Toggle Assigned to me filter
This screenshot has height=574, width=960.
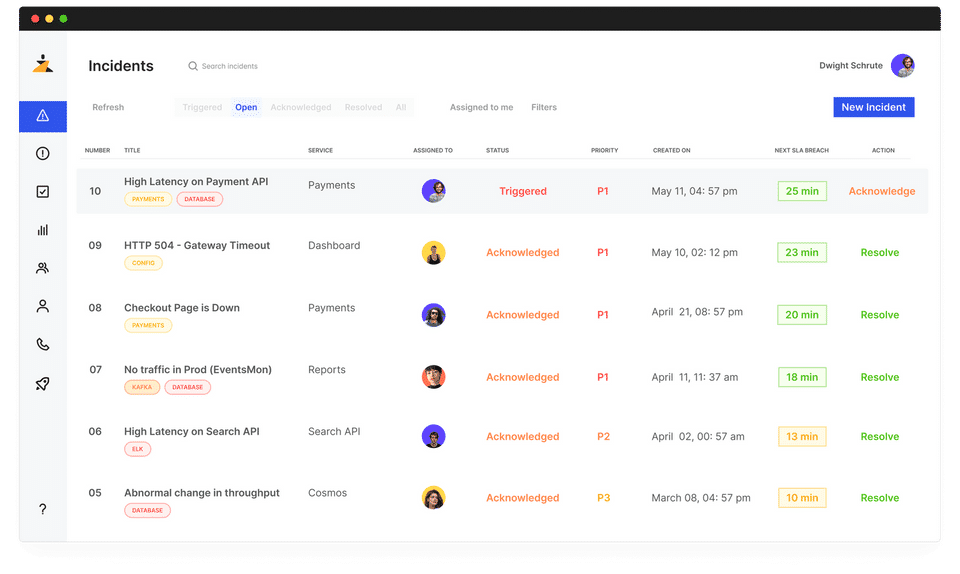click(x=481, y=107)
